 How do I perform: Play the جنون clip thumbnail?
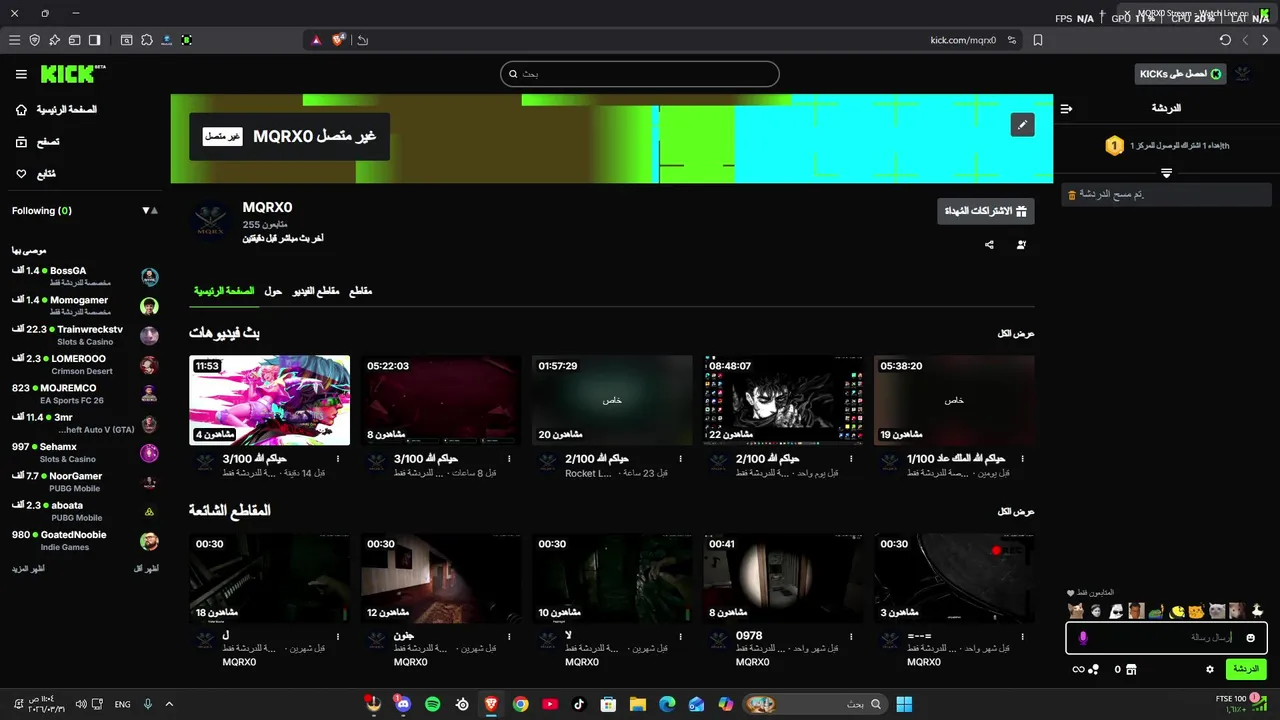(441, 578)
